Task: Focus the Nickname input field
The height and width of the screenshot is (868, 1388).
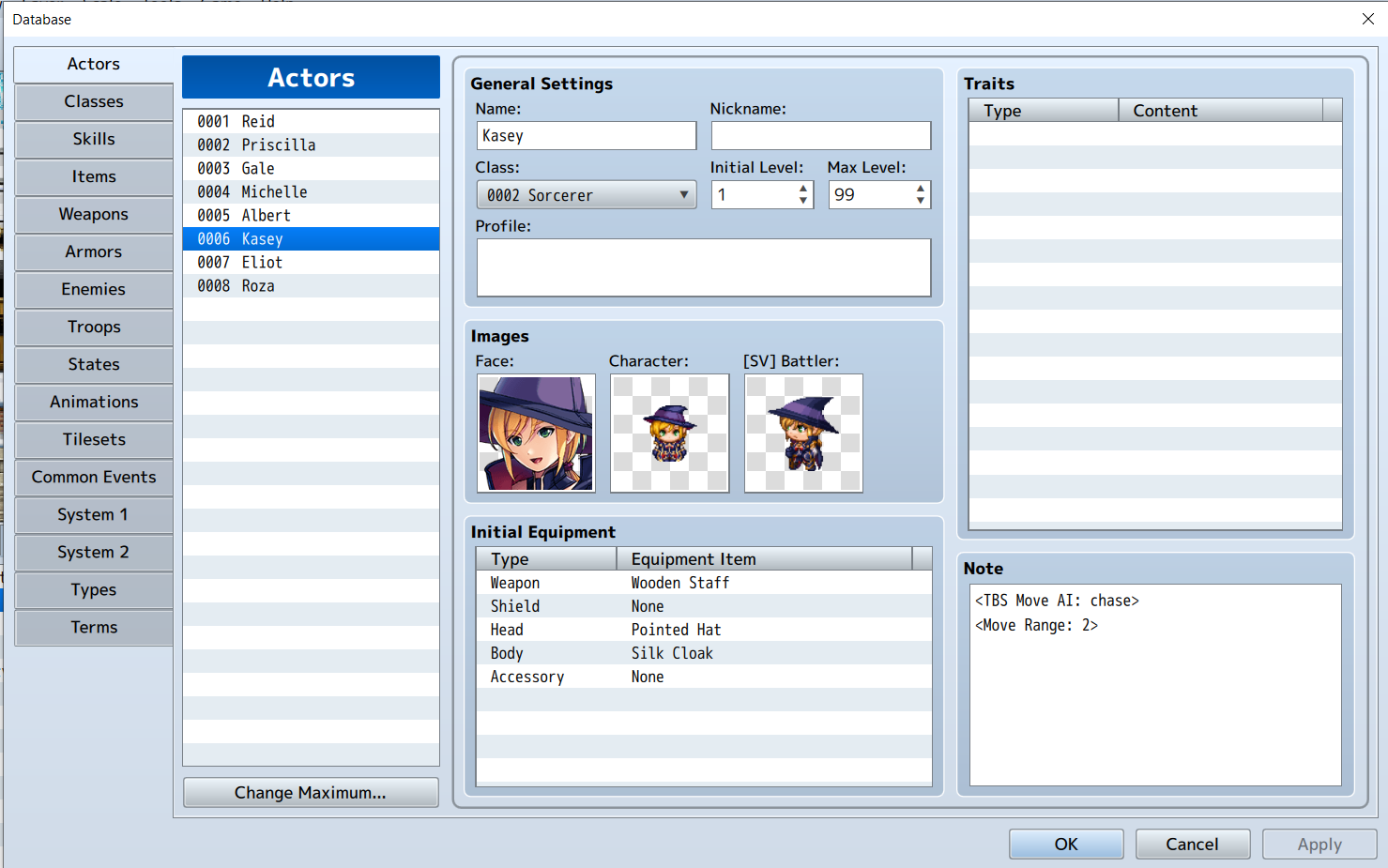Action: point(821,136)
